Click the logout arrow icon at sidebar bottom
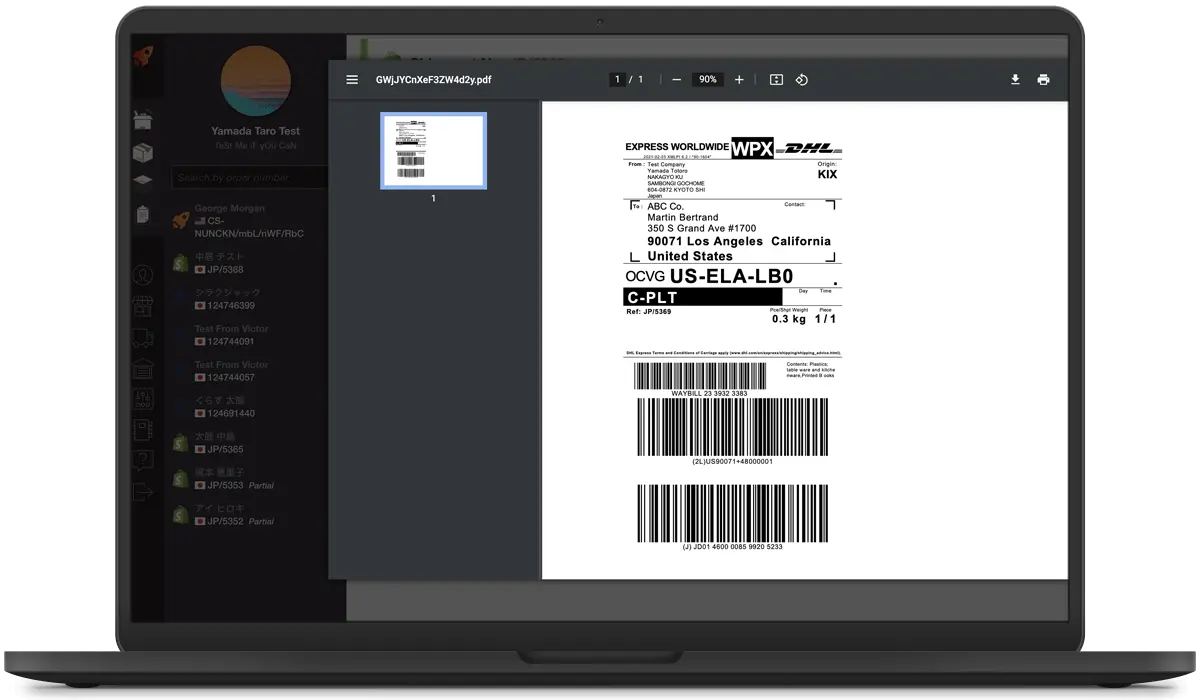 click(x=143, y=490)
